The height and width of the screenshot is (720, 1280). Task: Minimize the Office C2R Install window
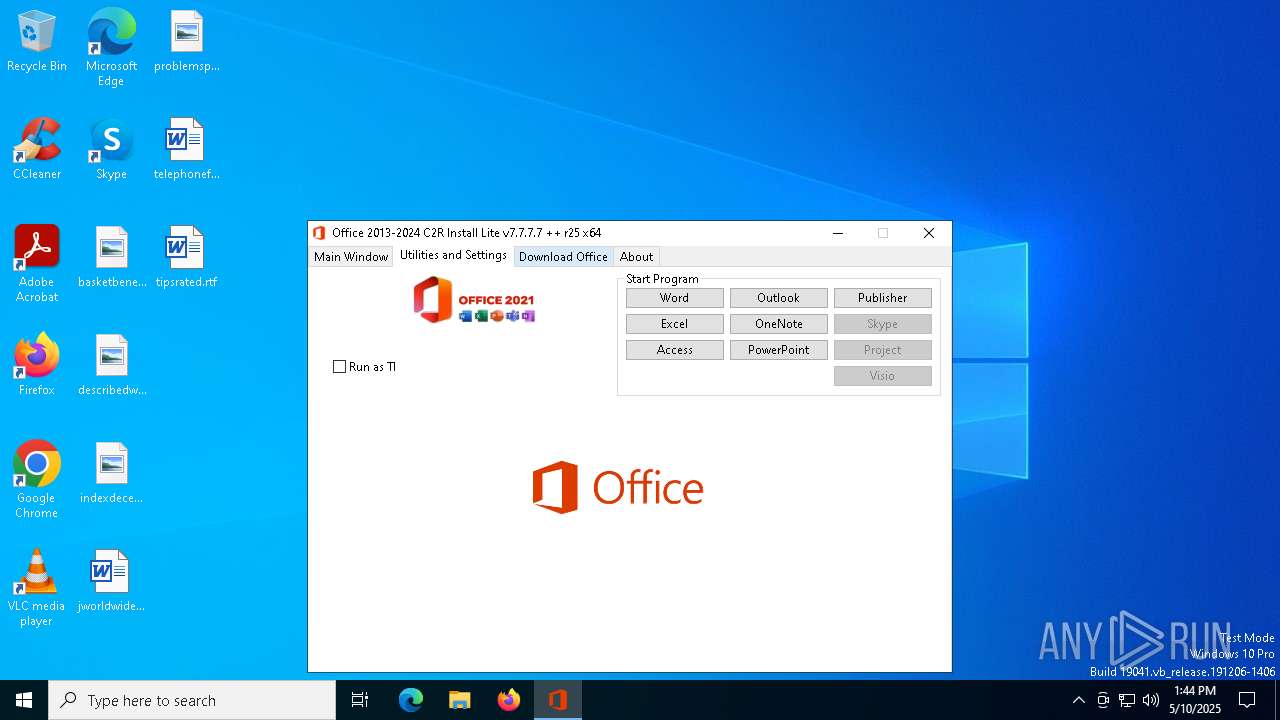(838, 233)
